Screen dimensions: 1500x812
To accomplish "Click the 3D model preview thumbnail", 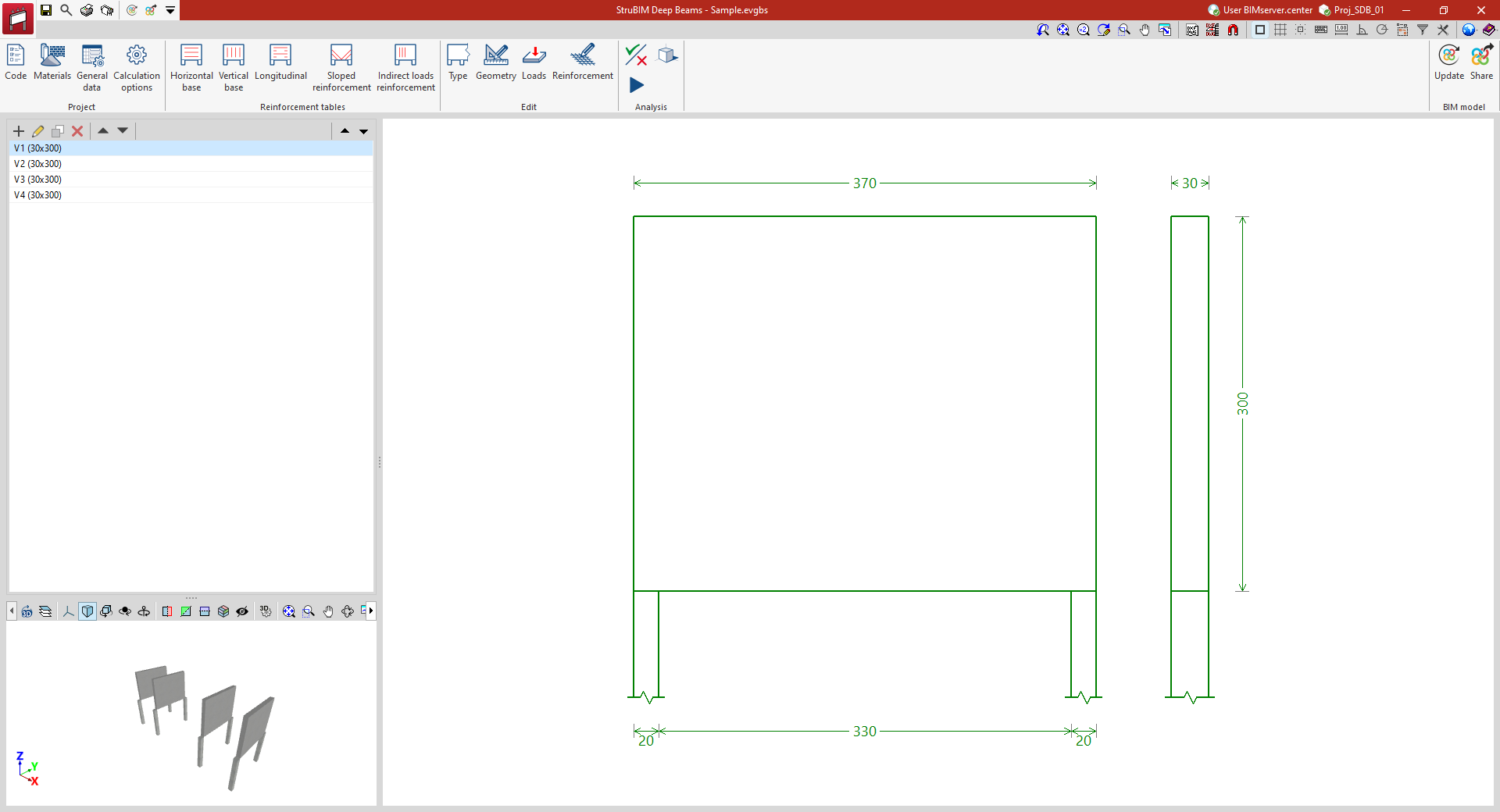I will tap(191, 714).
